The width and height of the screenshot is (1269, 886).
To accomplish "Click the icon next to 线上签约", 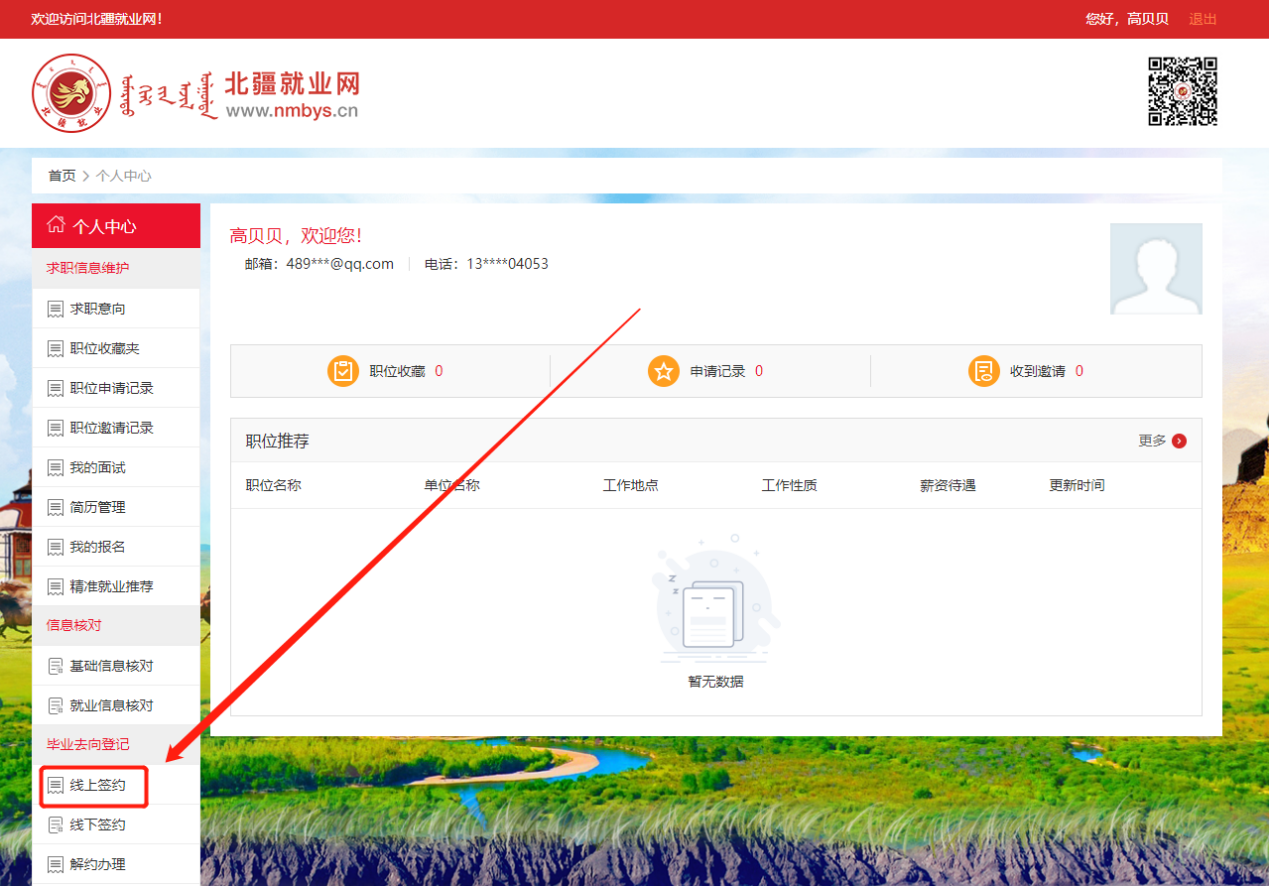I will (55, 786).
